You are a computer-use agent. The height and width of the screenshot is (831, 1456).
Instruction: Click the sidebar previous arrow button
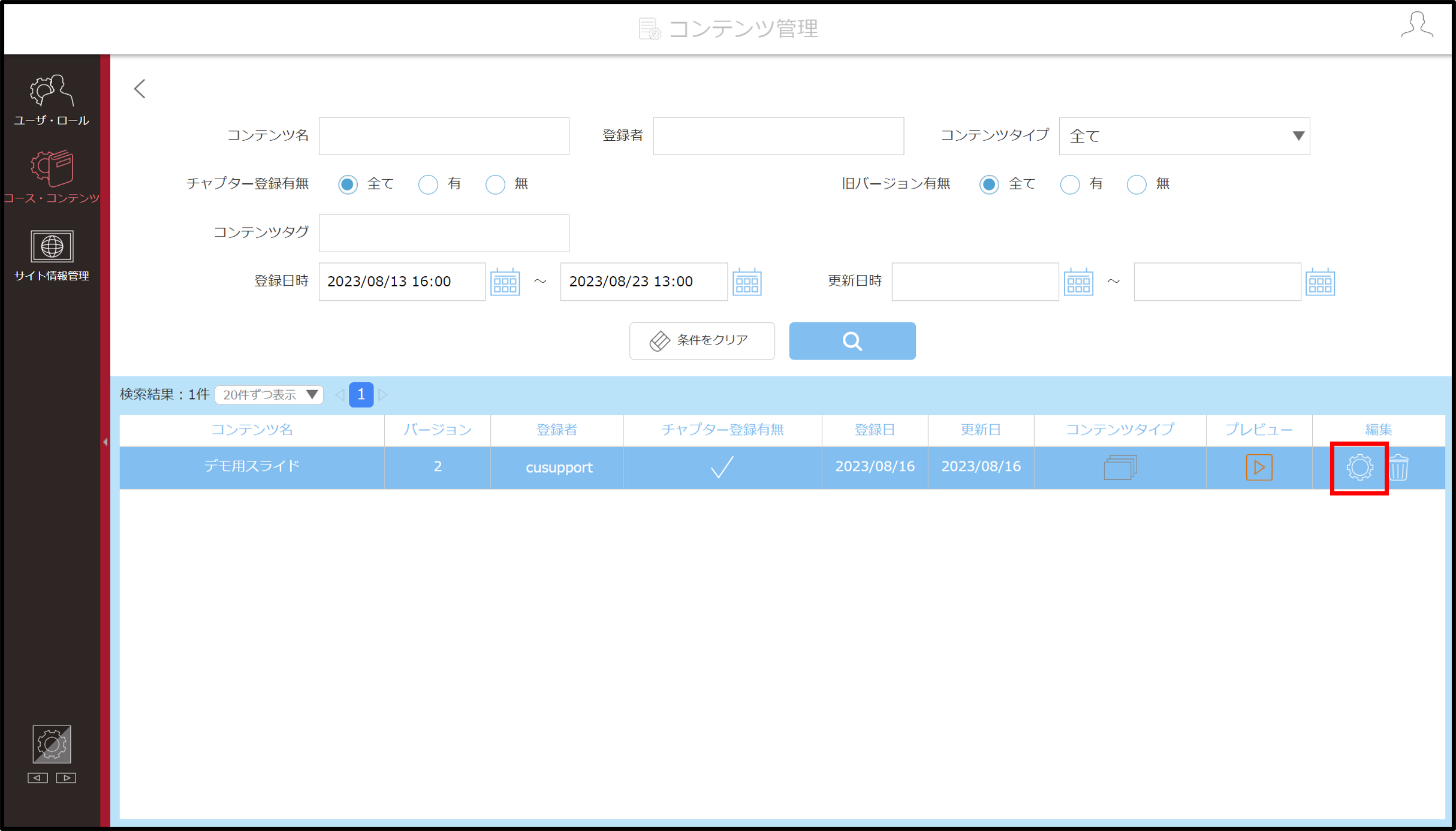pyautogui.click(x=37, y=778)
